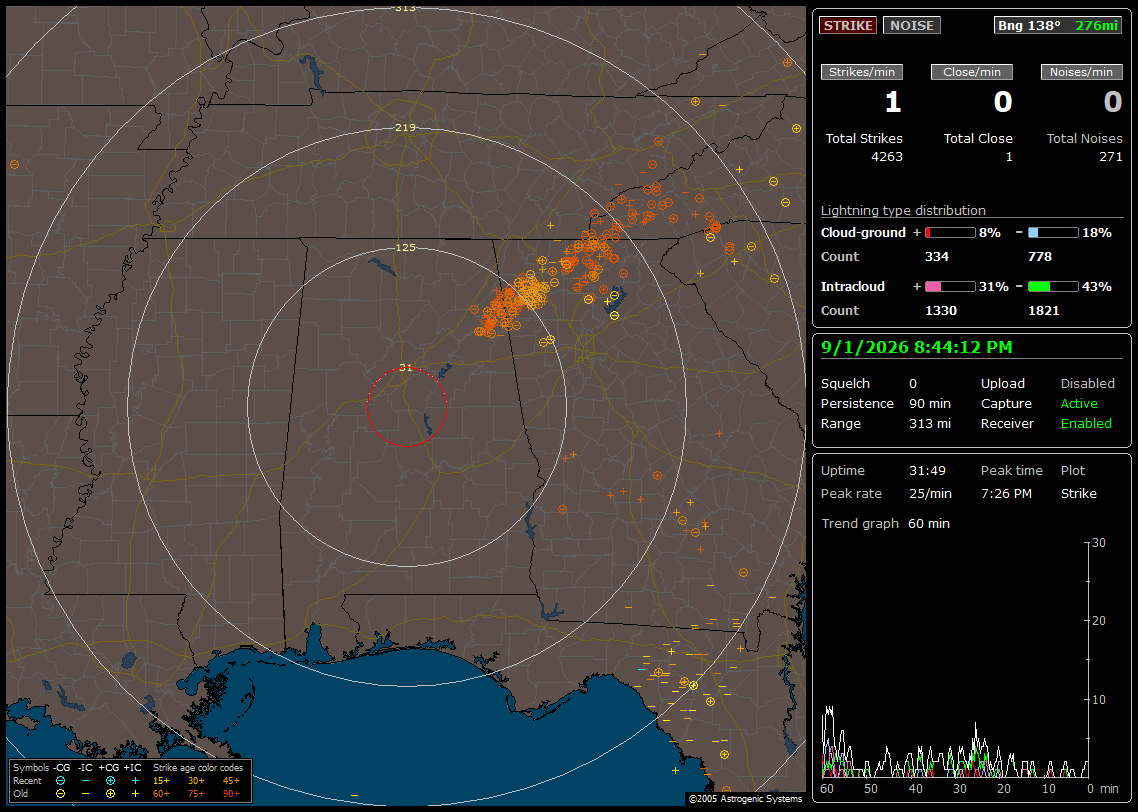Click the NOISE indicator button

(912, 25)
